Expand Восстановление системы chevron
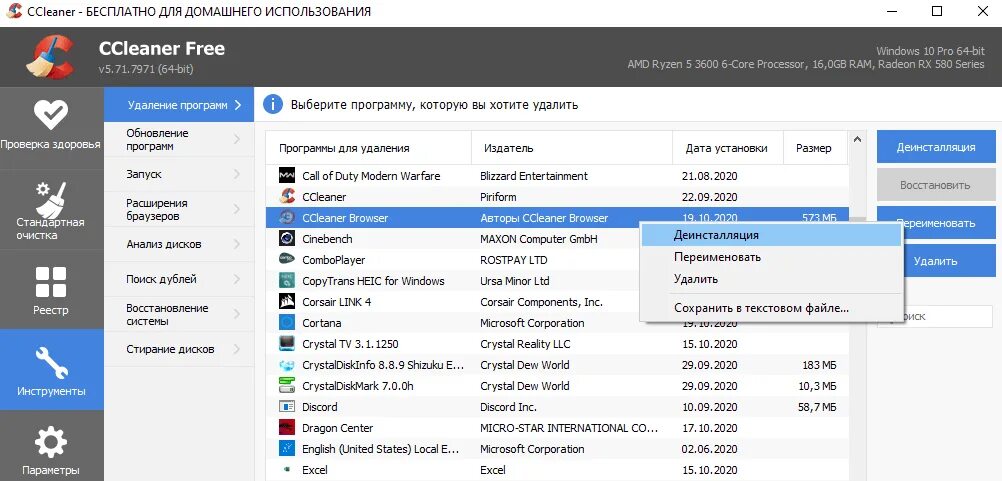 pos(236,314)
